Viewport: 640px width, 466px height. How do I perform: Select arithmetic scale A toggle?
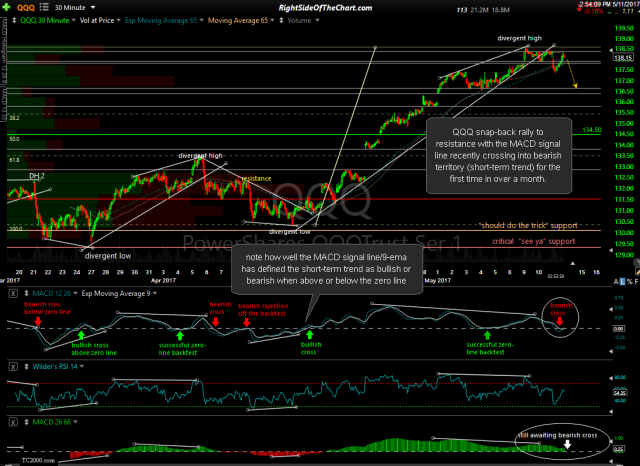[616, 282]
